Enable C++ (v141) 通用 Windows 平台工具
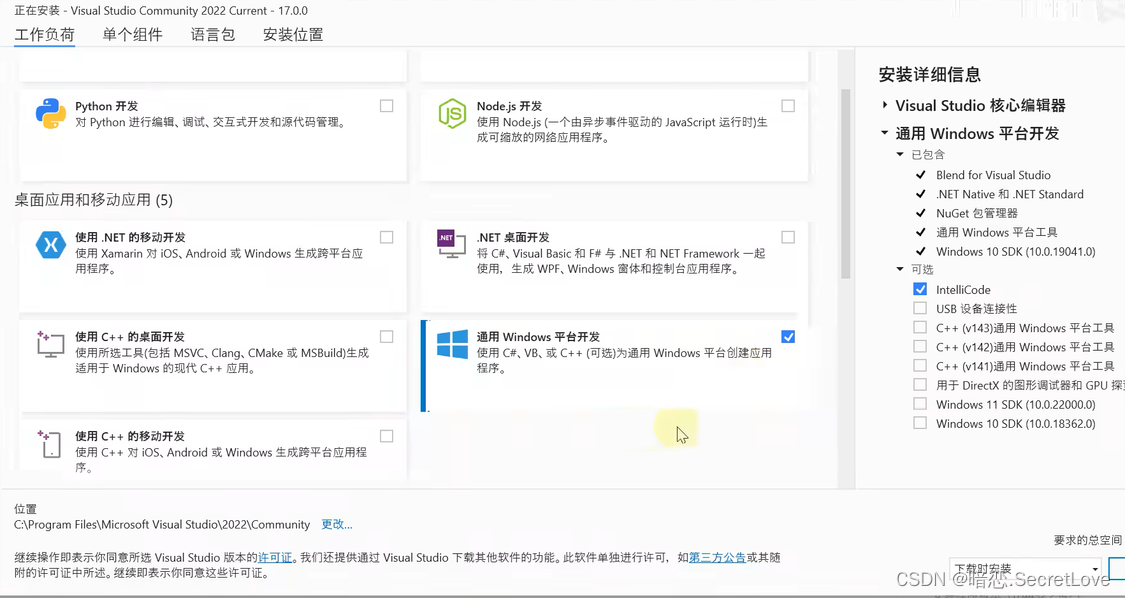 click(920, 365)
